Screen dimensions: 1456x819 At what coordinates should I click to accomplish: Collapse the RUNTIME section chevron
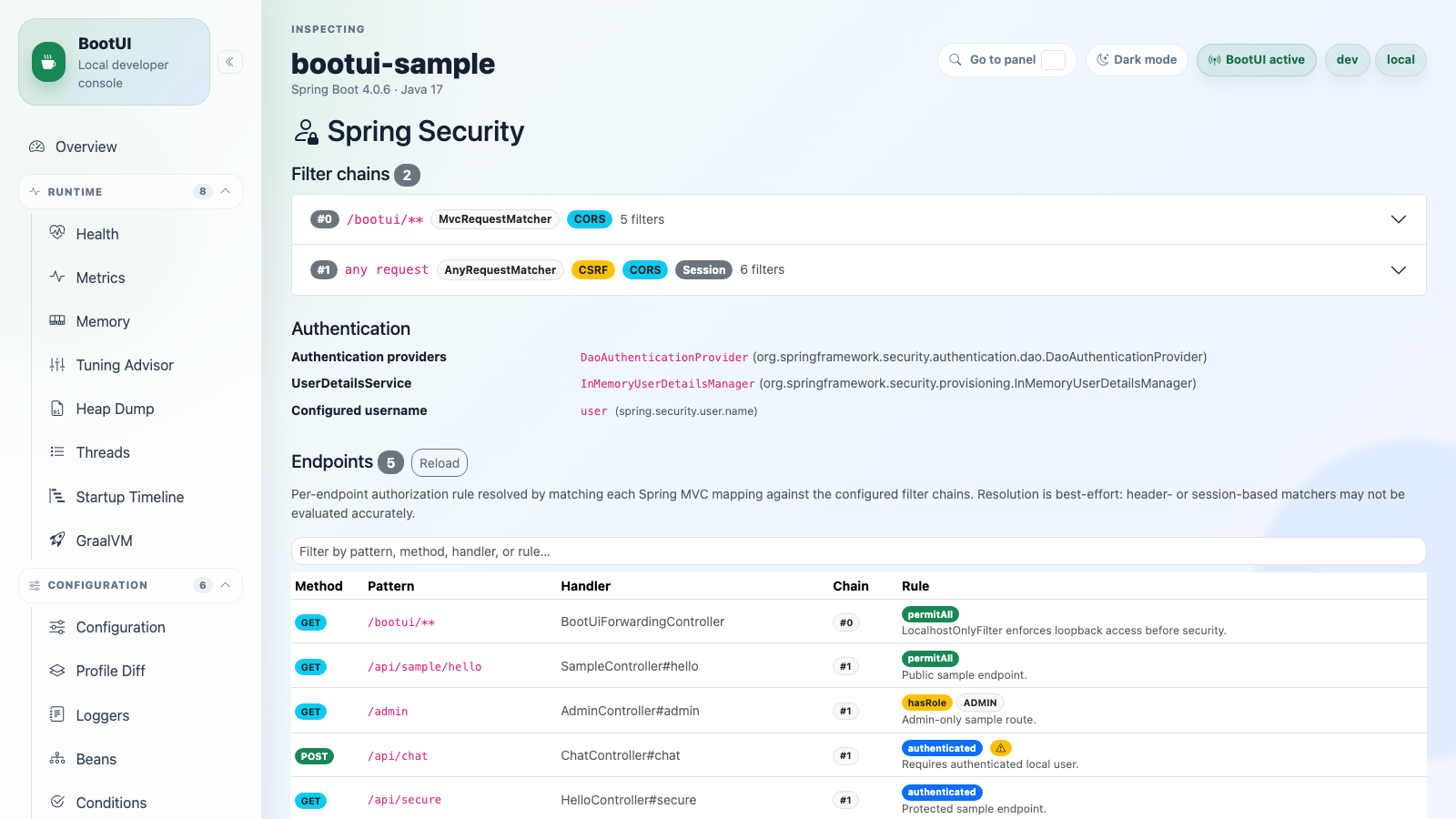(226, 191)
